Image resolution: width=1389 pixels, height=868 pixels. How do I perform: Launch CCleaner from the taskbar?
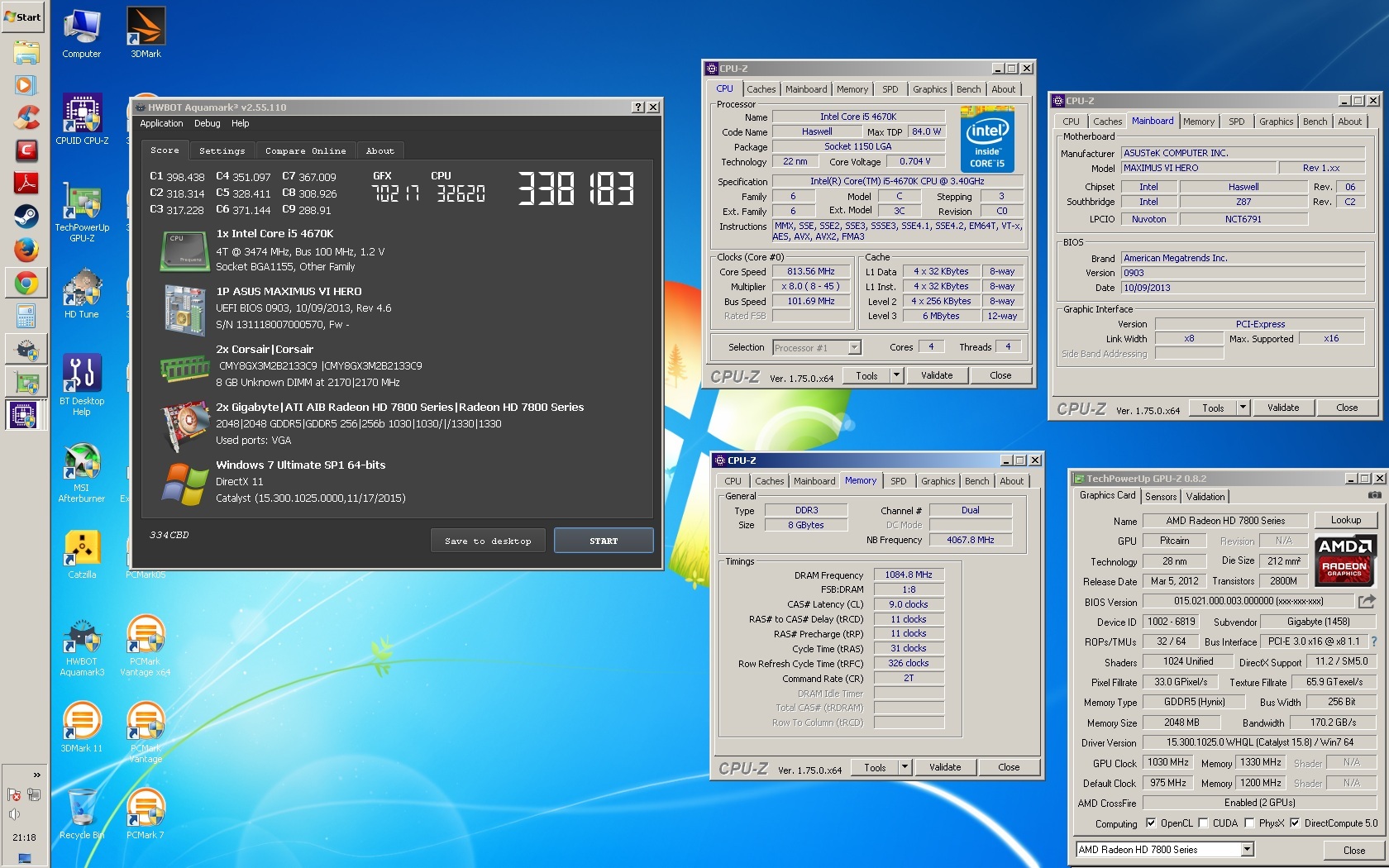click(x=26, y=117)
